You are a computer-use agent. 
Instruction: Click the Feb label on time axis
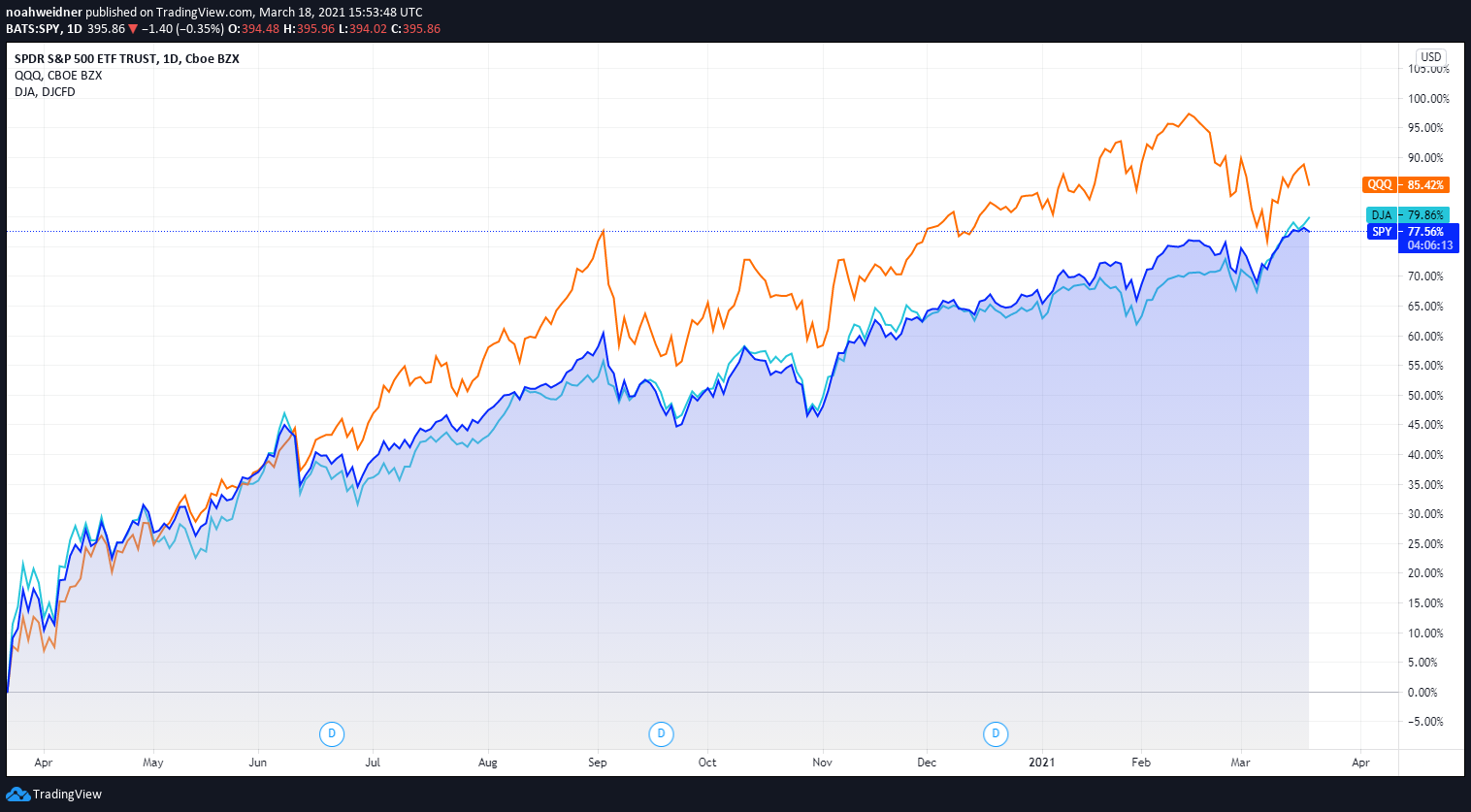[x=1141, y=763]
